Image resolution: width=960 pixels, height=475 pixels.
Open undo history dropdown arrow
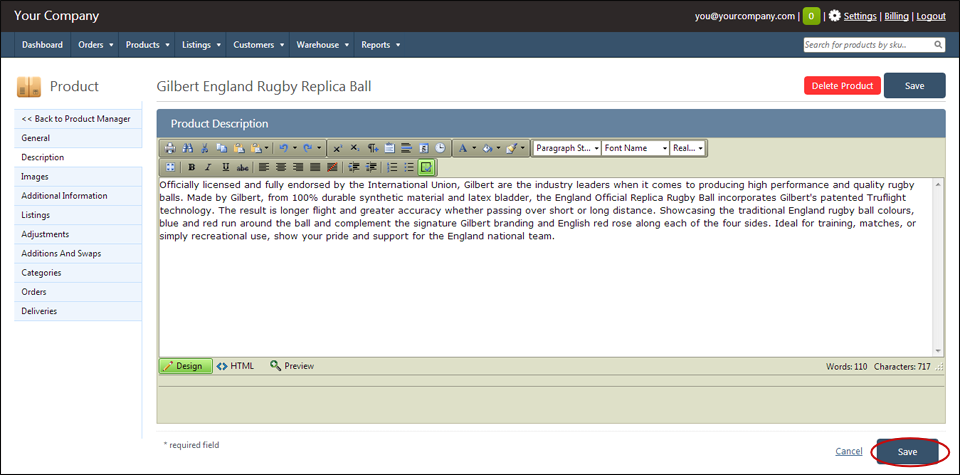click(x=294, y=148)
